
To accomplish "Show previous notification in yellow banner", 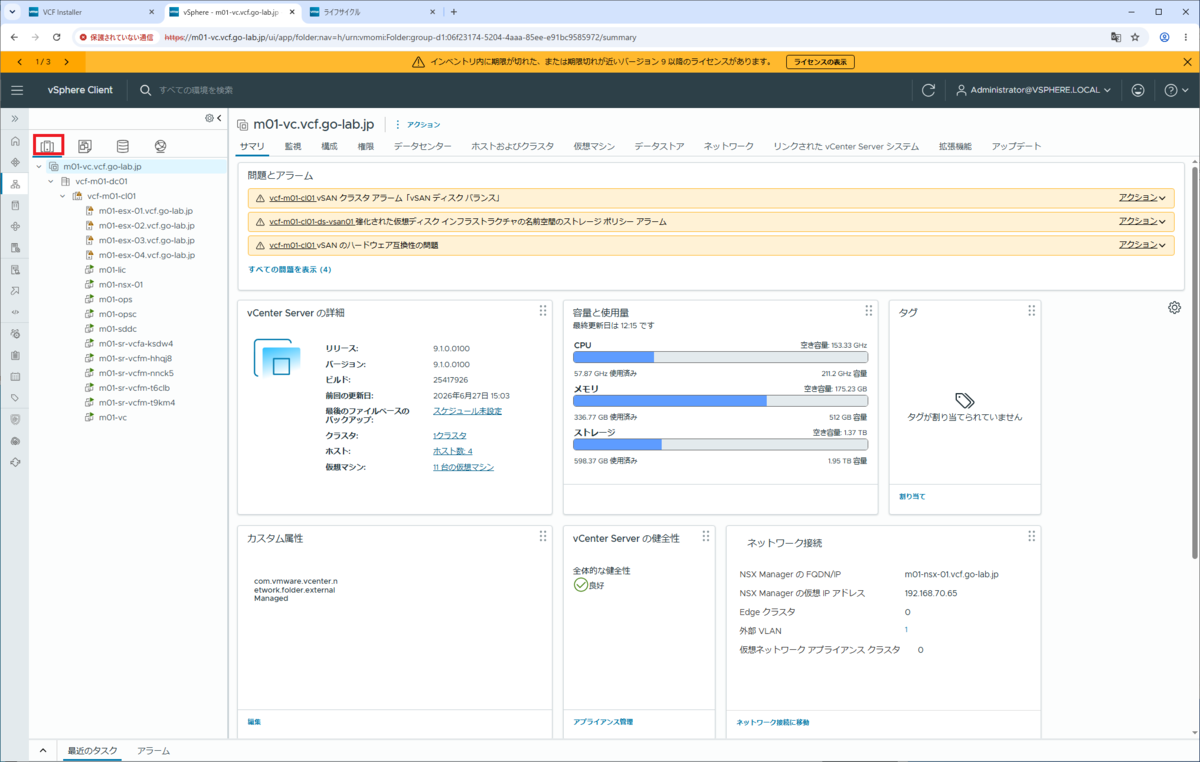I will pos(20,62).
